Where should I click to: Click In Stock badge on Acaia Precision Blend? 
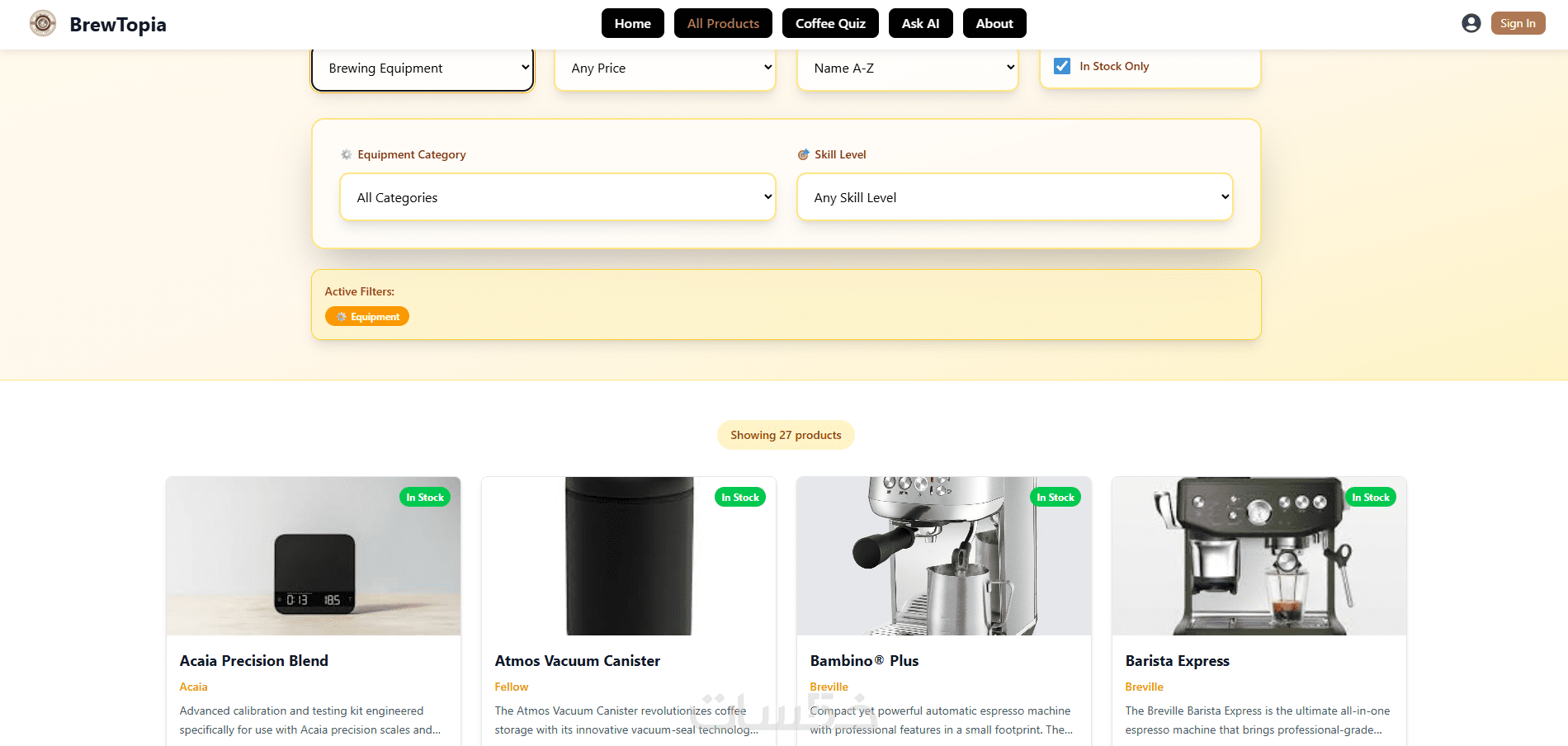[x=425, y=497]
